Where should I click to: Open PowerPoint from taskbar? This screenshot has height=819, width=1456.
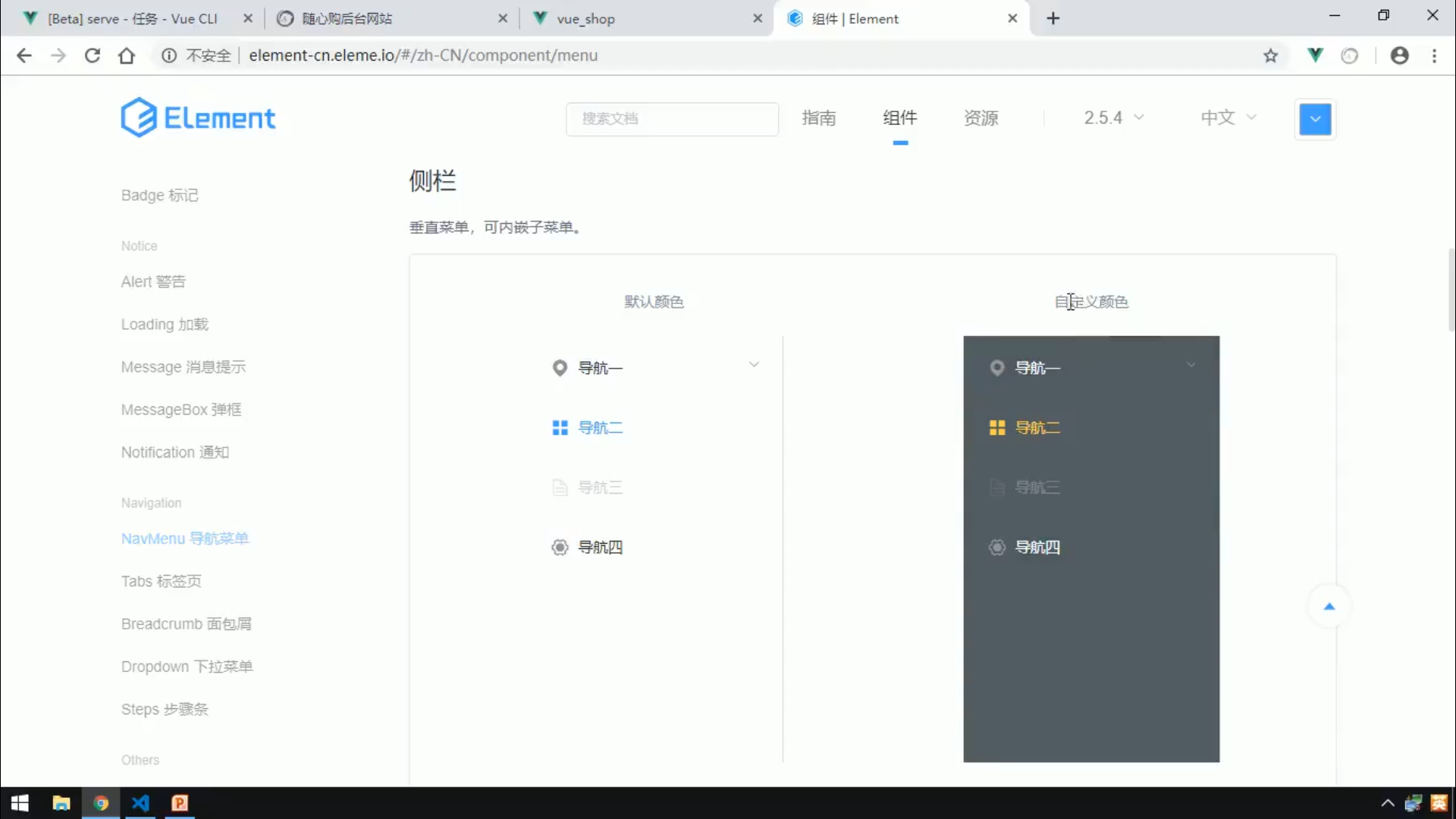[x=180, y=803]
